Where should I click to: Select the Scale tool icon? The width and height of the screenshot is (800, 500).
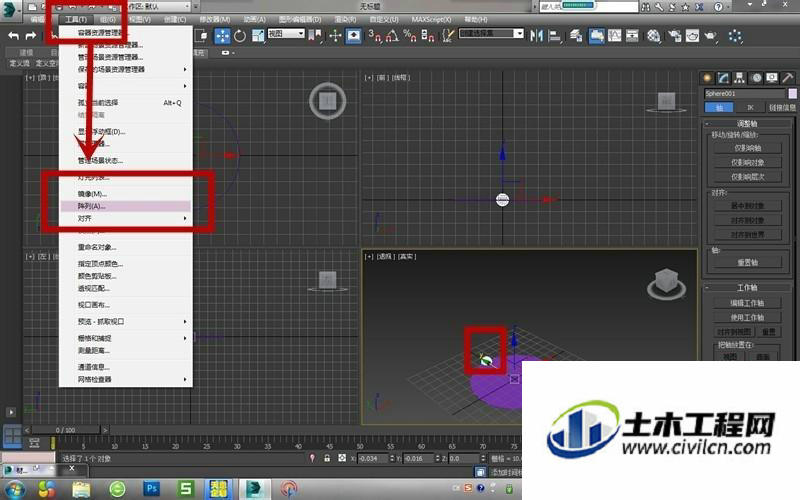click(258, 36)
